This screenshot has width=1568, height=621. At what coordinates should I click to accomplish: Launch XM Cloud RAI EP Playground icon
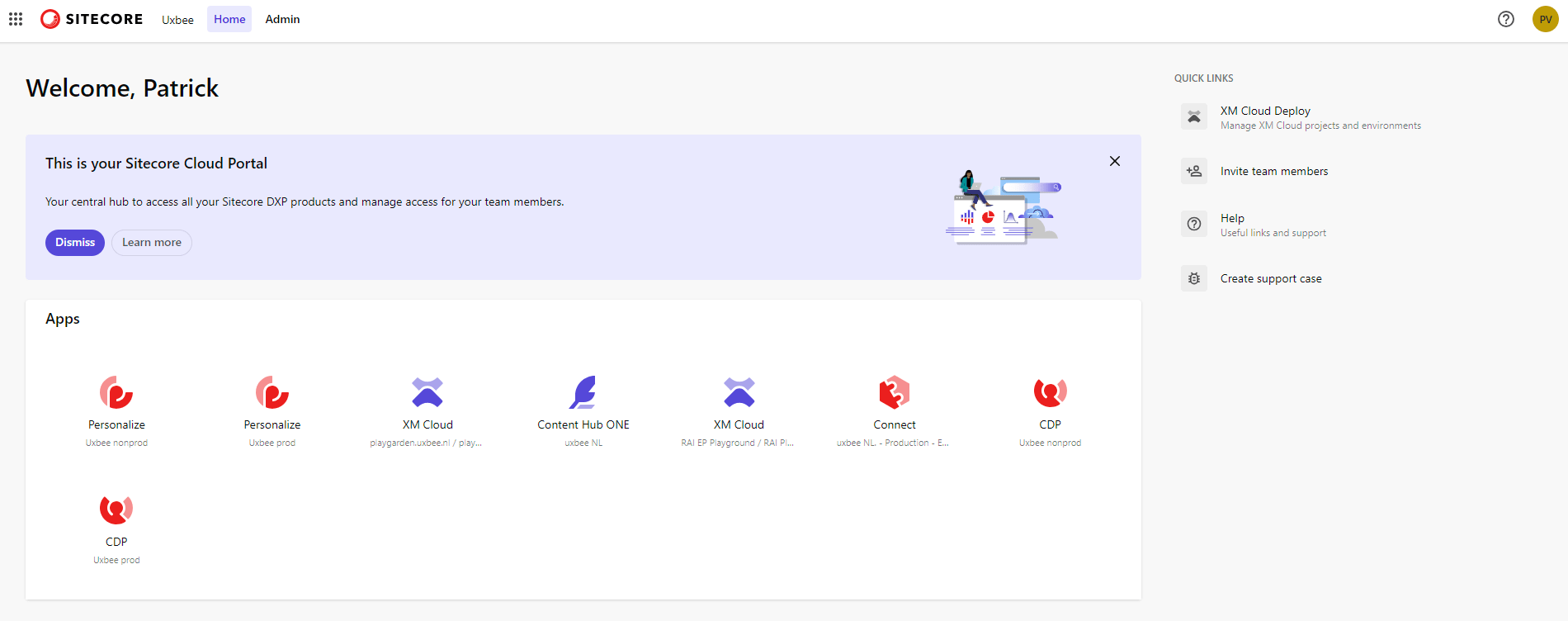[739, 392]
